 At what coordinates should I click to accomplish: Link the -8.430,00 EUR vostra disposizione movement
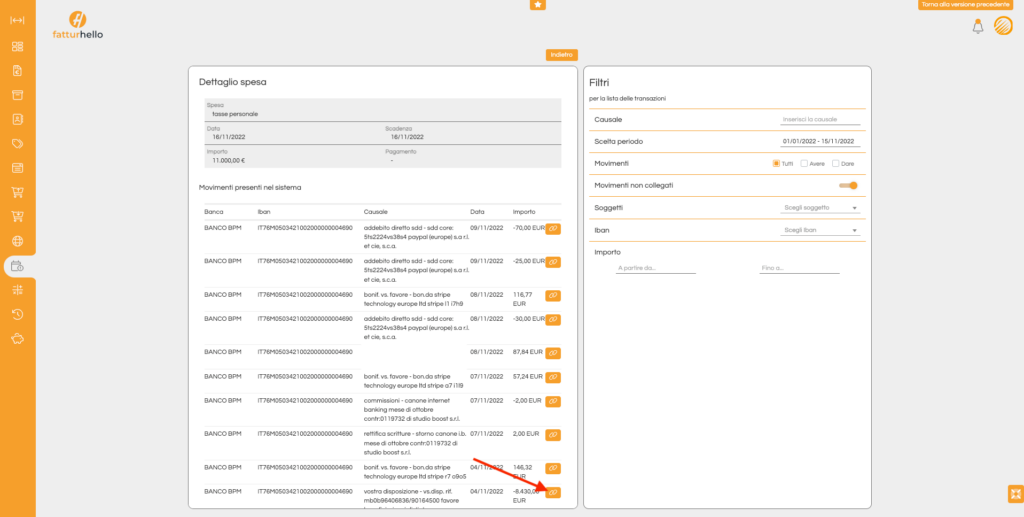(552, 492)
